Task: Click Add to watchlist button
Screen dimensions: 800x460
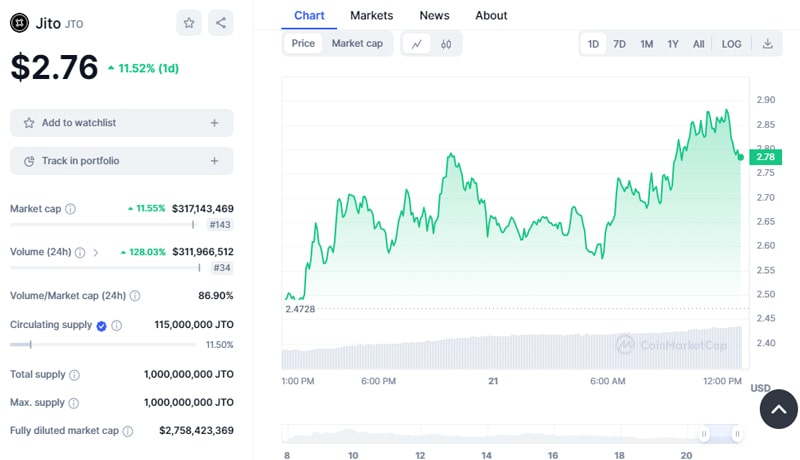Action: click(x=121, y=123)
